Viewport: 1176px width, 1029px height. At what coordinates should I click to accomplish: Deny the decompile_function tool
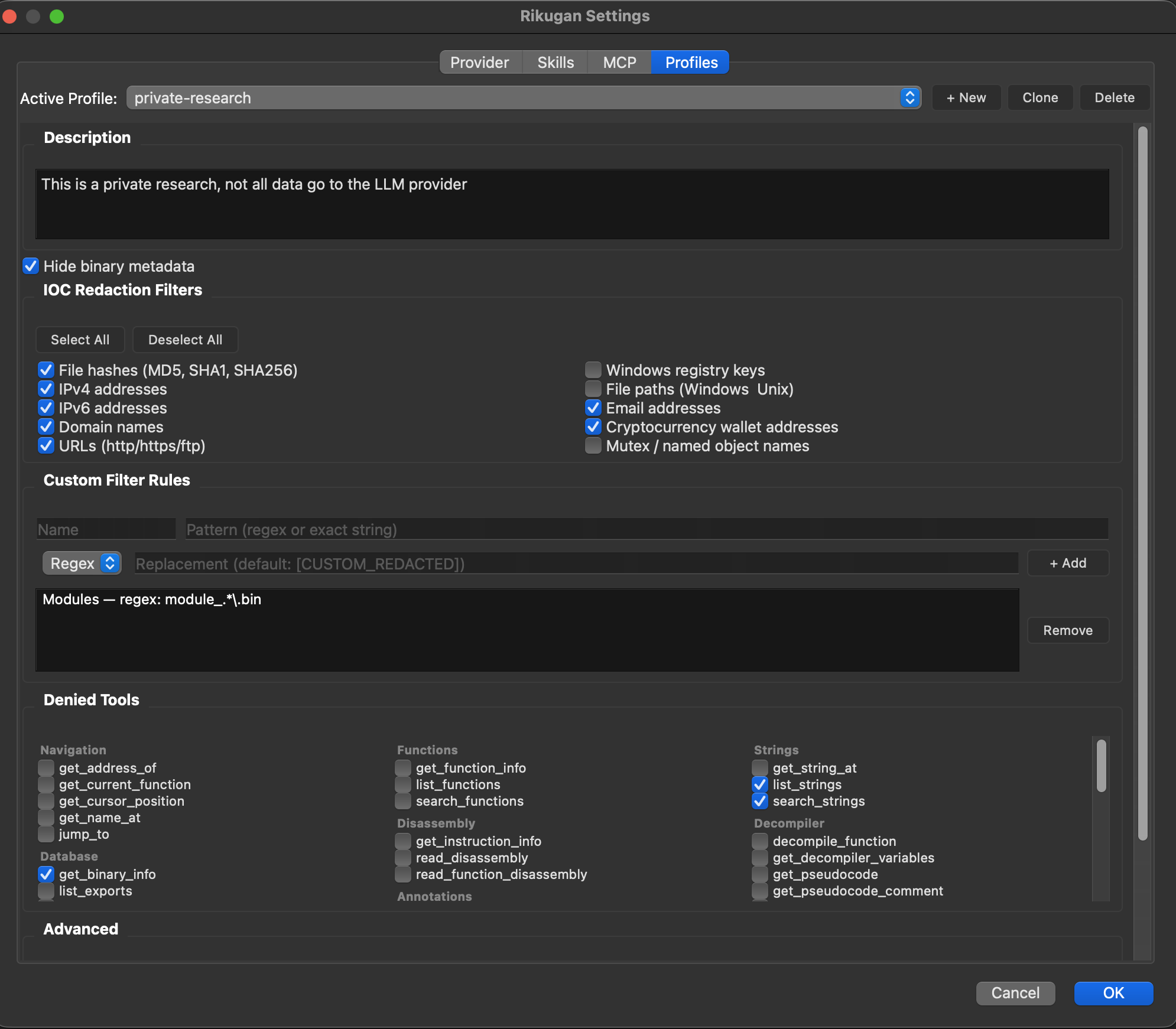(x=760, y=841)
